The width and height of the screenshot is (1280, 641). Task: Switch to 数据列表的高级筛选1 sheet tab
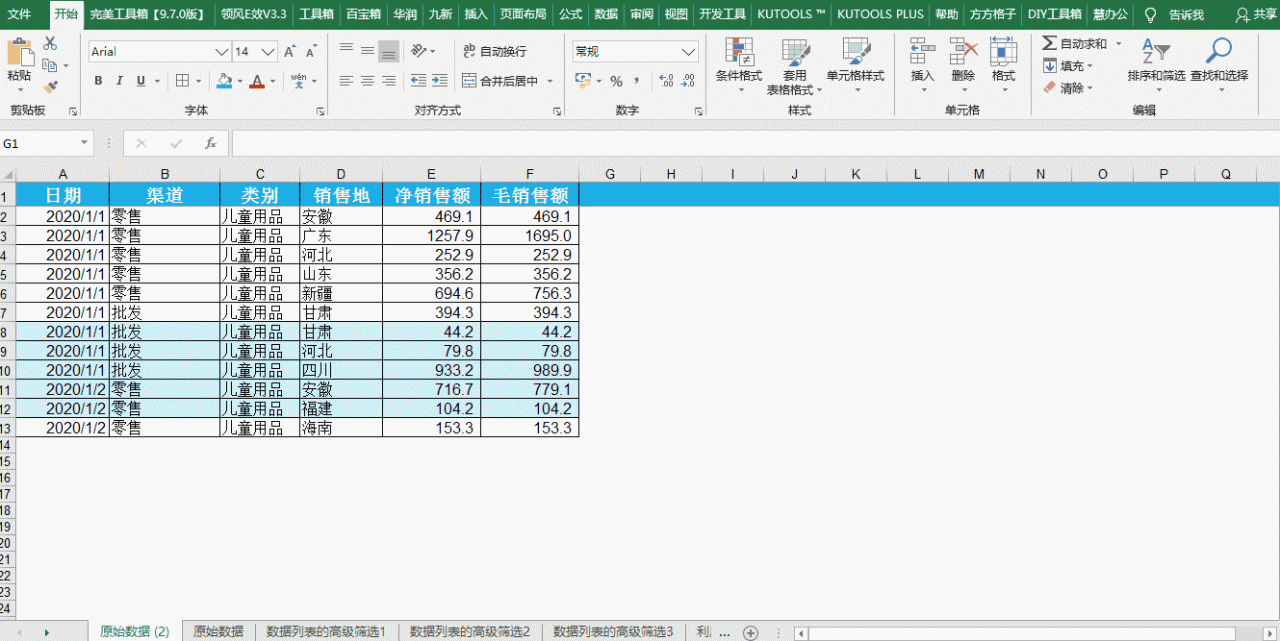click(326, 632)
